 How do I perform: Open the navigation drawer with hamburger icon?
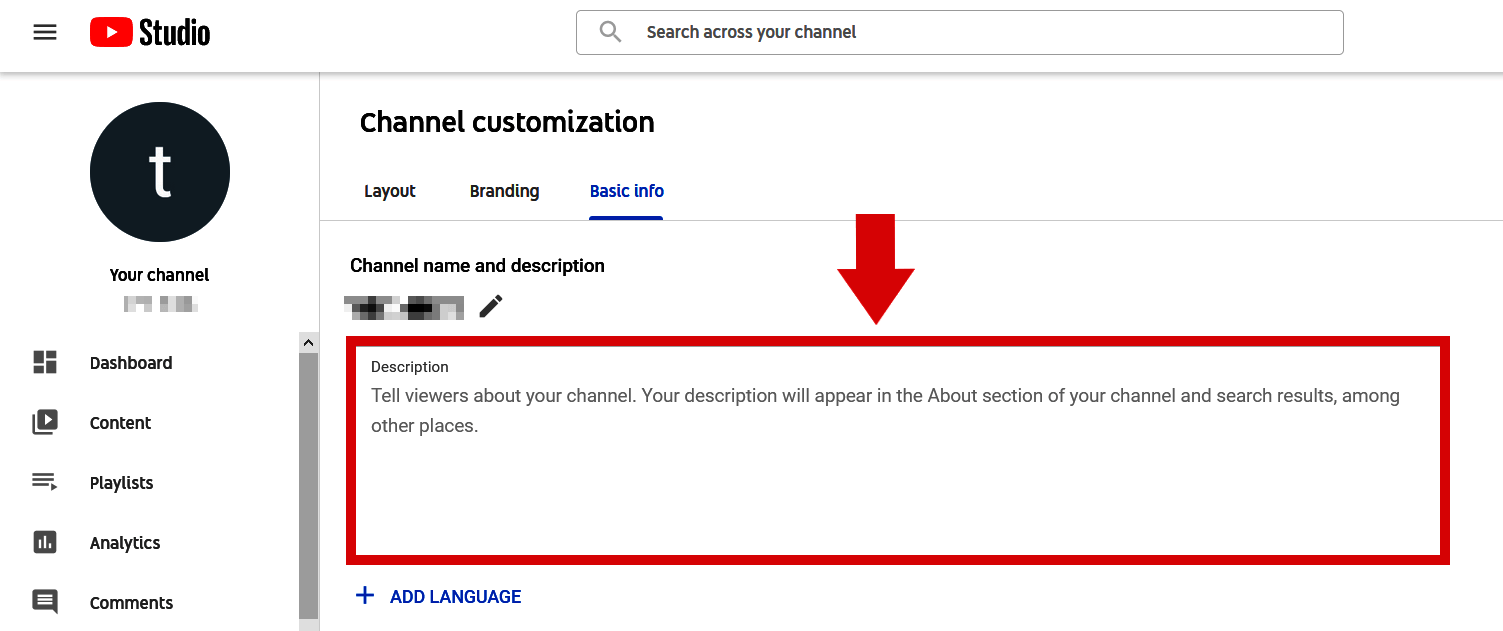(x=44, y=31)
